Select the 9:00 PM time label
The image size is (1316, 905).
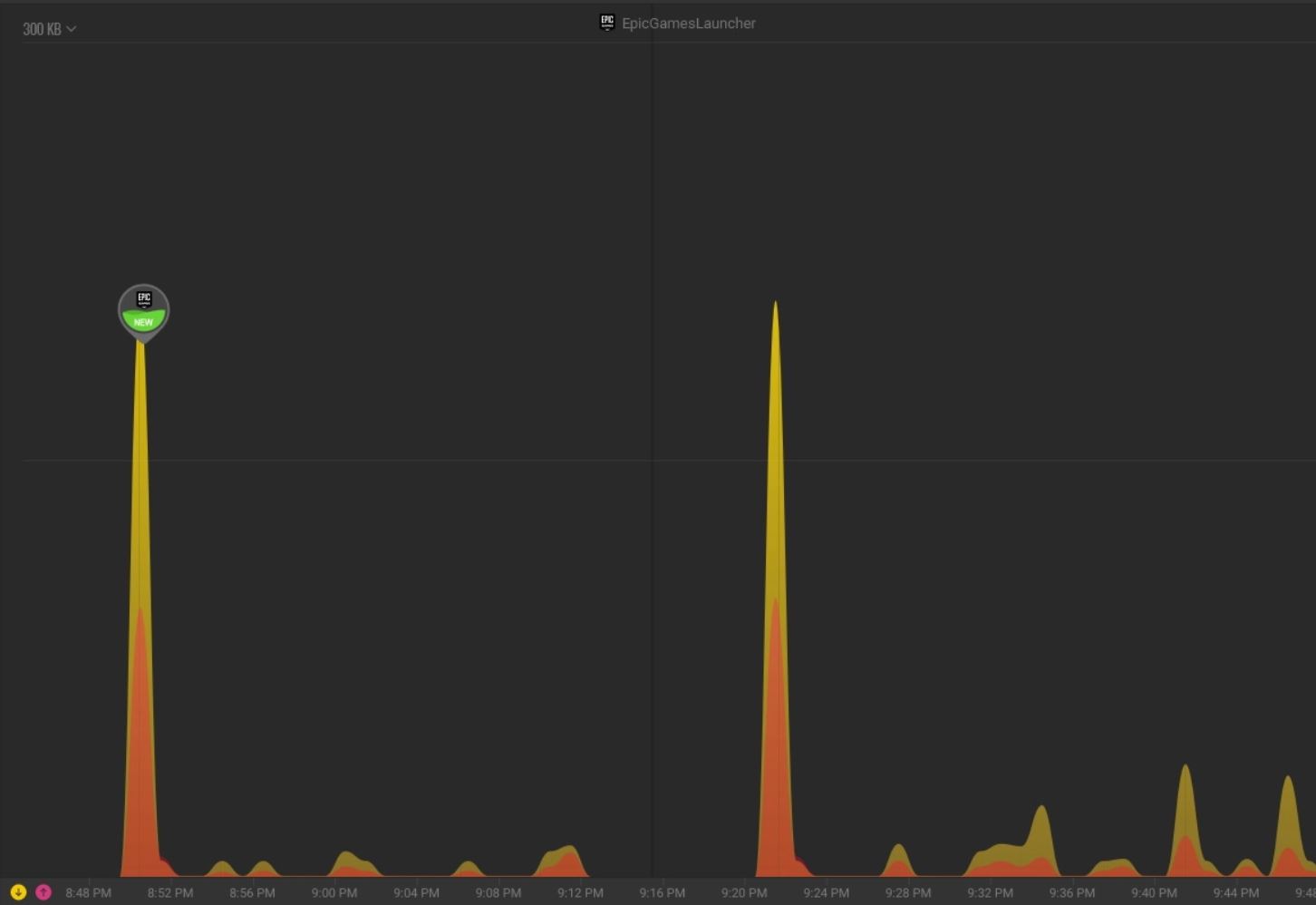point(334,893)
